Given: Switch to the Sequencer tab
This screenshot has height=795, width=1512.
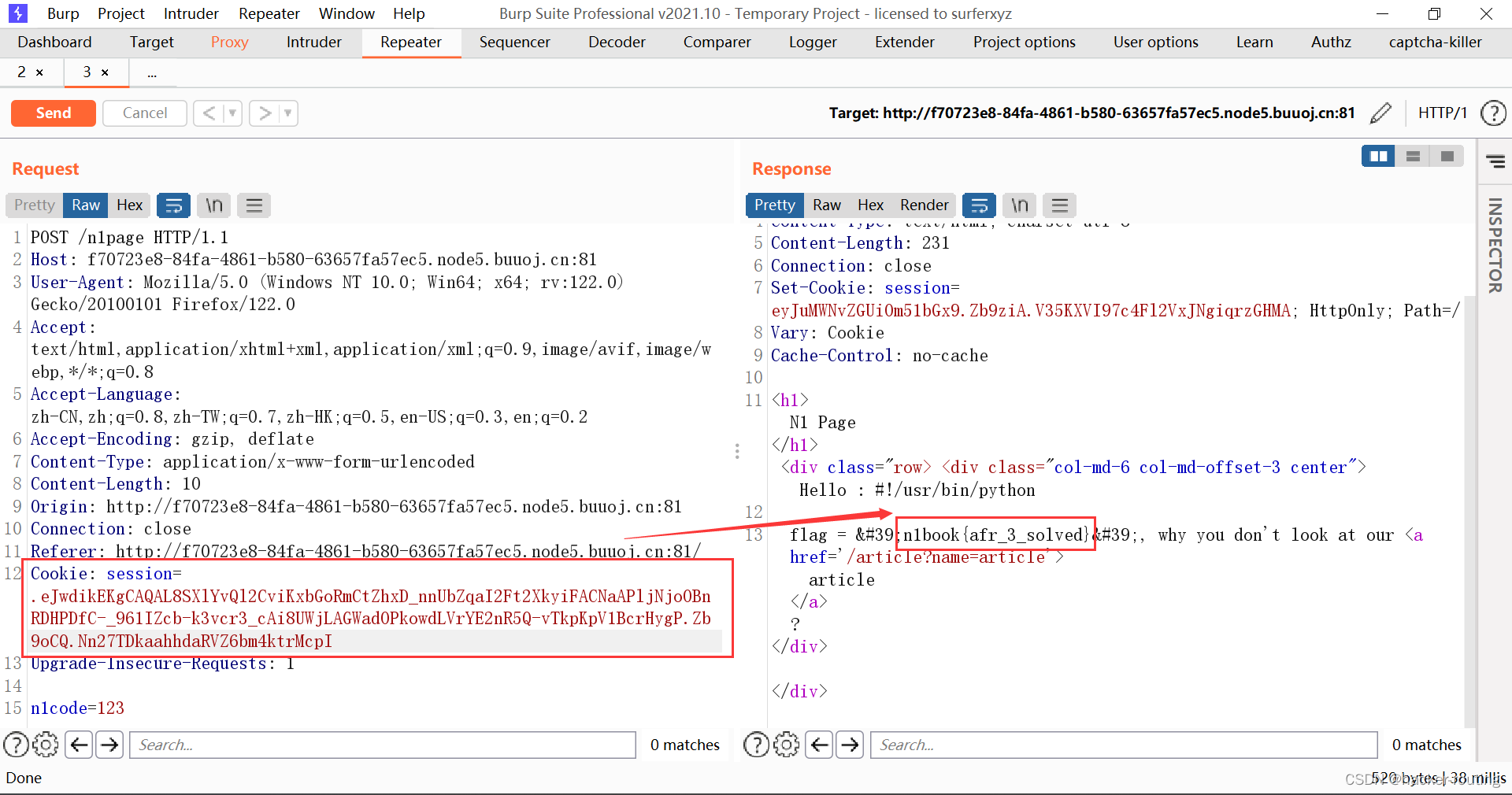Looking at the screenshot, I should point(515,43).
